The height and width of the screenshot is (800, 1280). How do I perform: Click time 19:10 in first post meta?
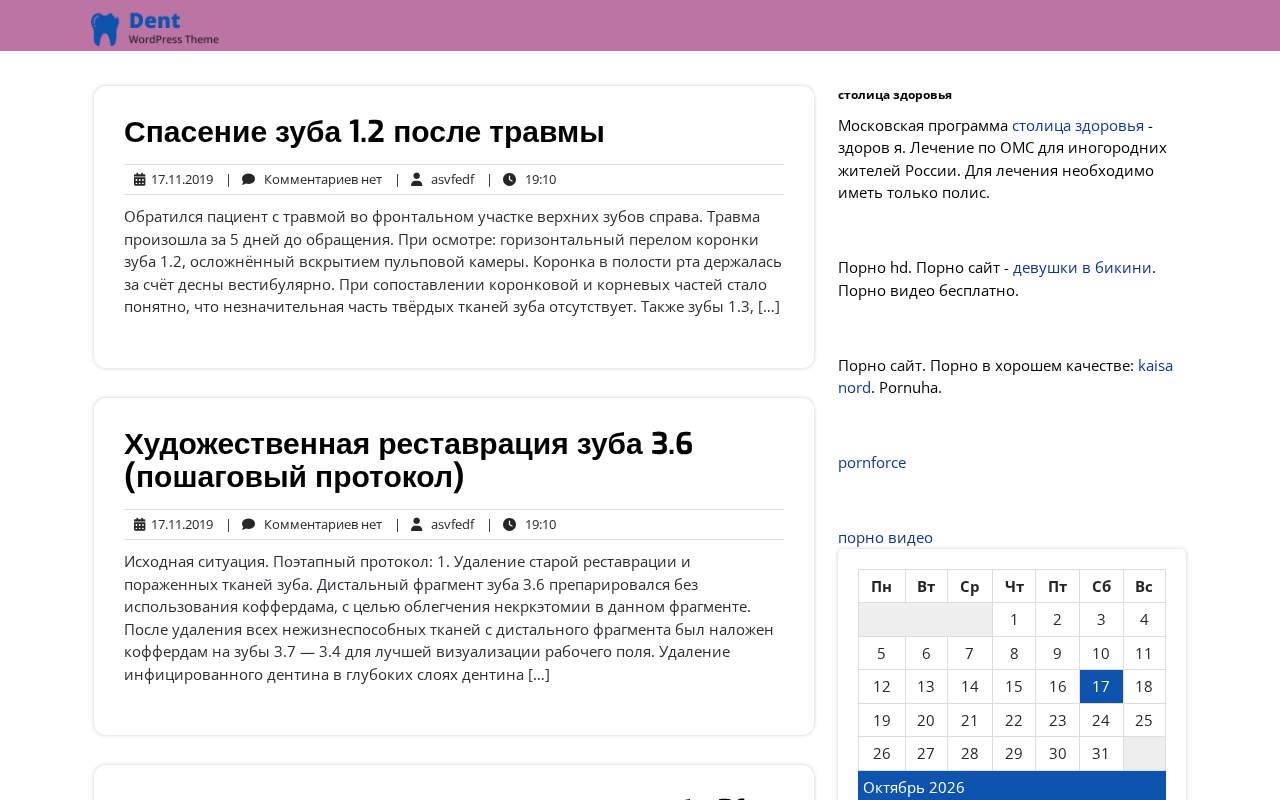click(x=540, y=180)
